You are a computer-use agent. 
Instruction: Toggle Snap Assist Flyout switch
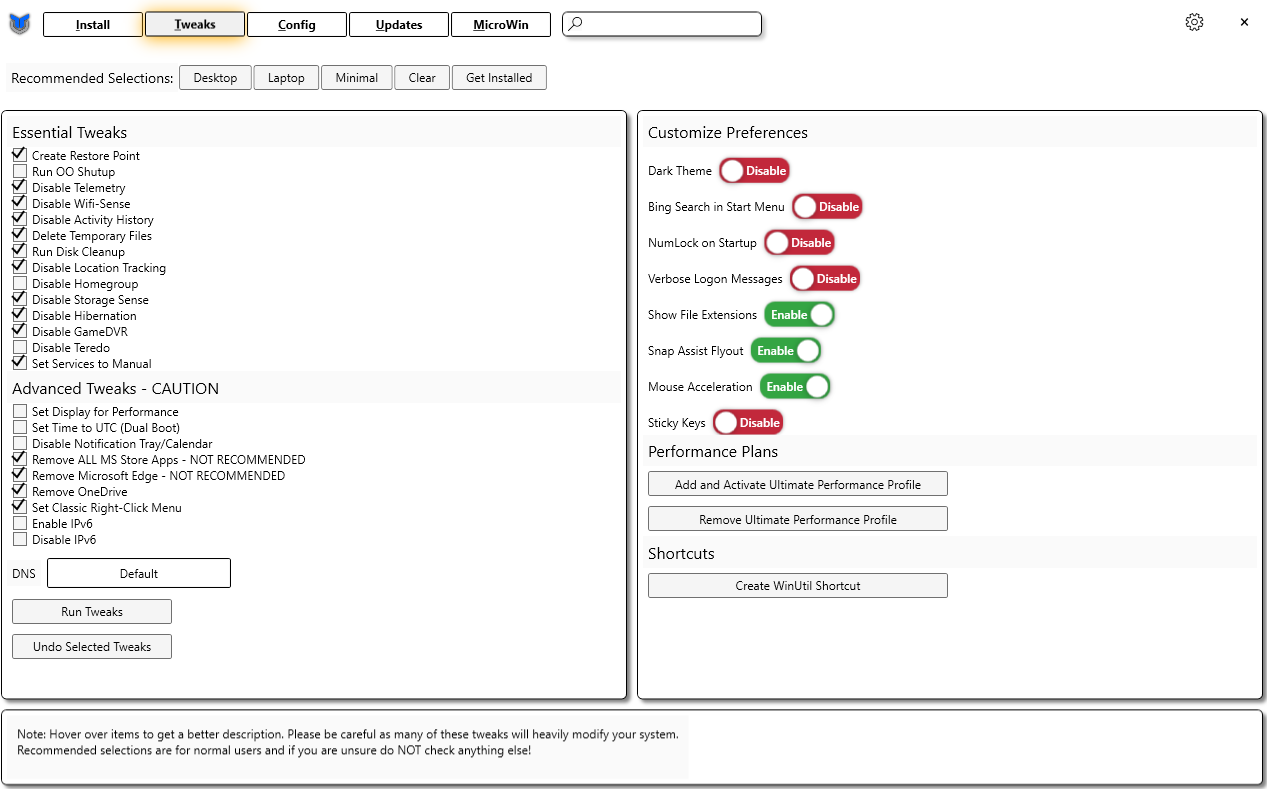[x=786, y=351]
